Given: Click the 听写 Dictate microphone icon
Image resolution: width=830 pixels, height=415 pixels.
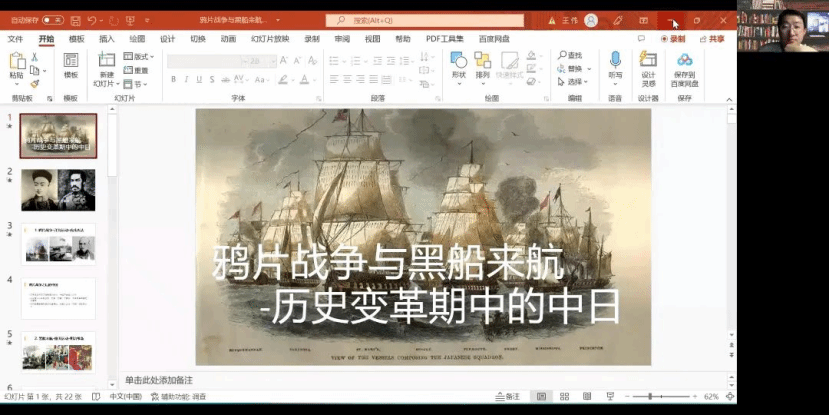Looking at the screenshot, I should (615, 59).
